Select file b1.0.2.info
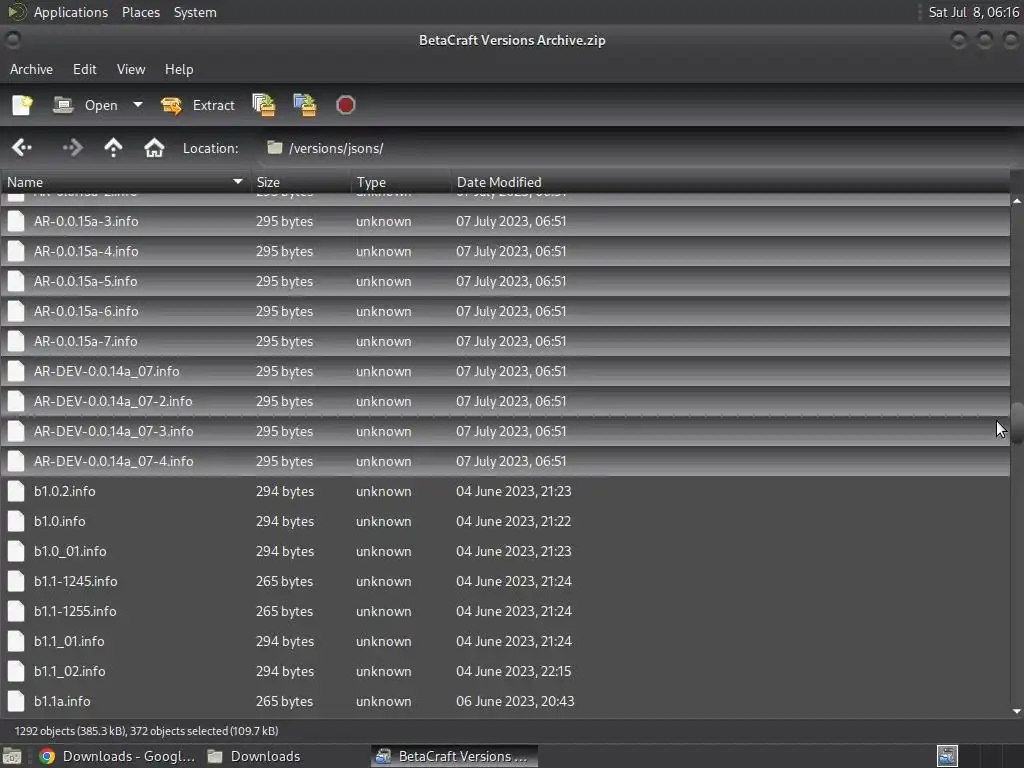The image size is (1024, 768). pos(505,491)
